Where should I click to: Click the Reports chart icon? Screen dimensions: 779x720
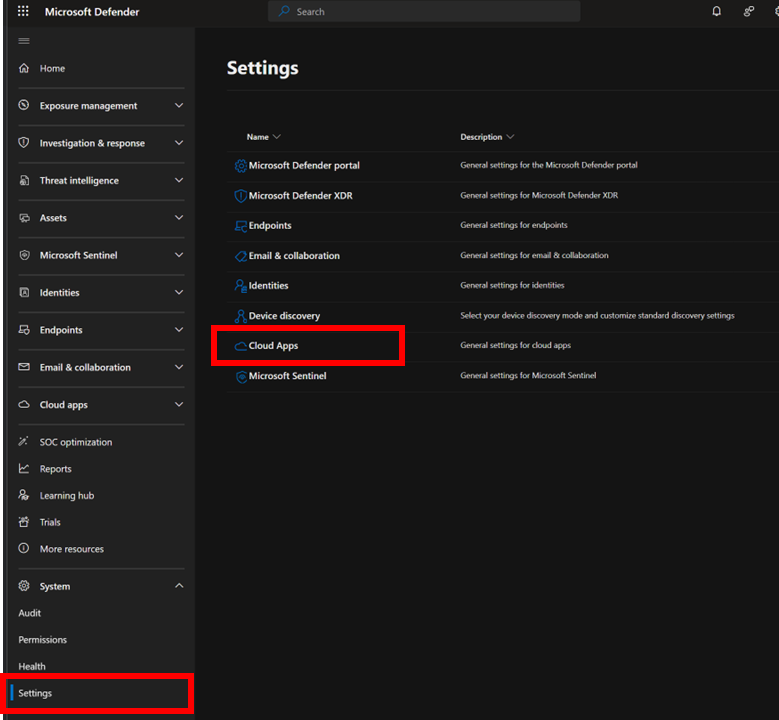point(24,469)
